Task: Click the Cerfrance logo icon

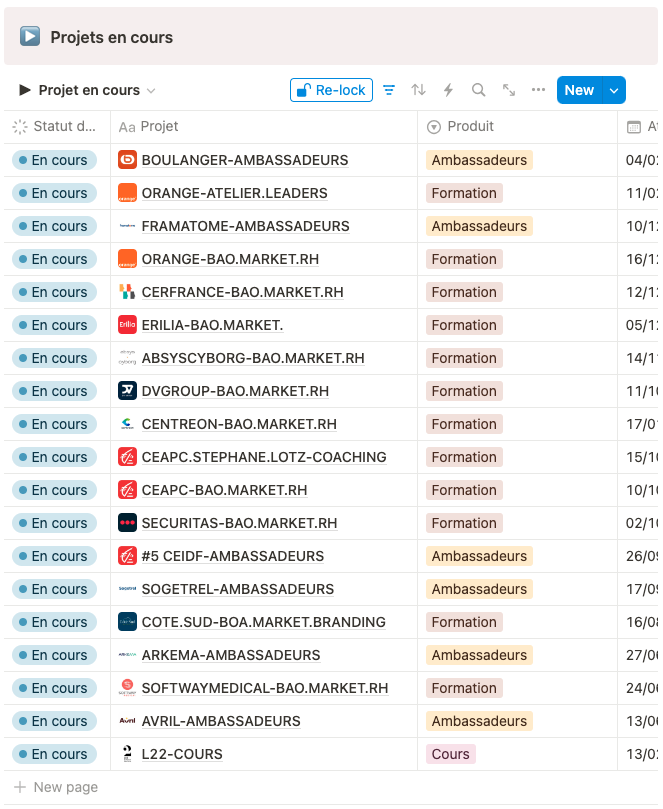Action: [127, 292]
